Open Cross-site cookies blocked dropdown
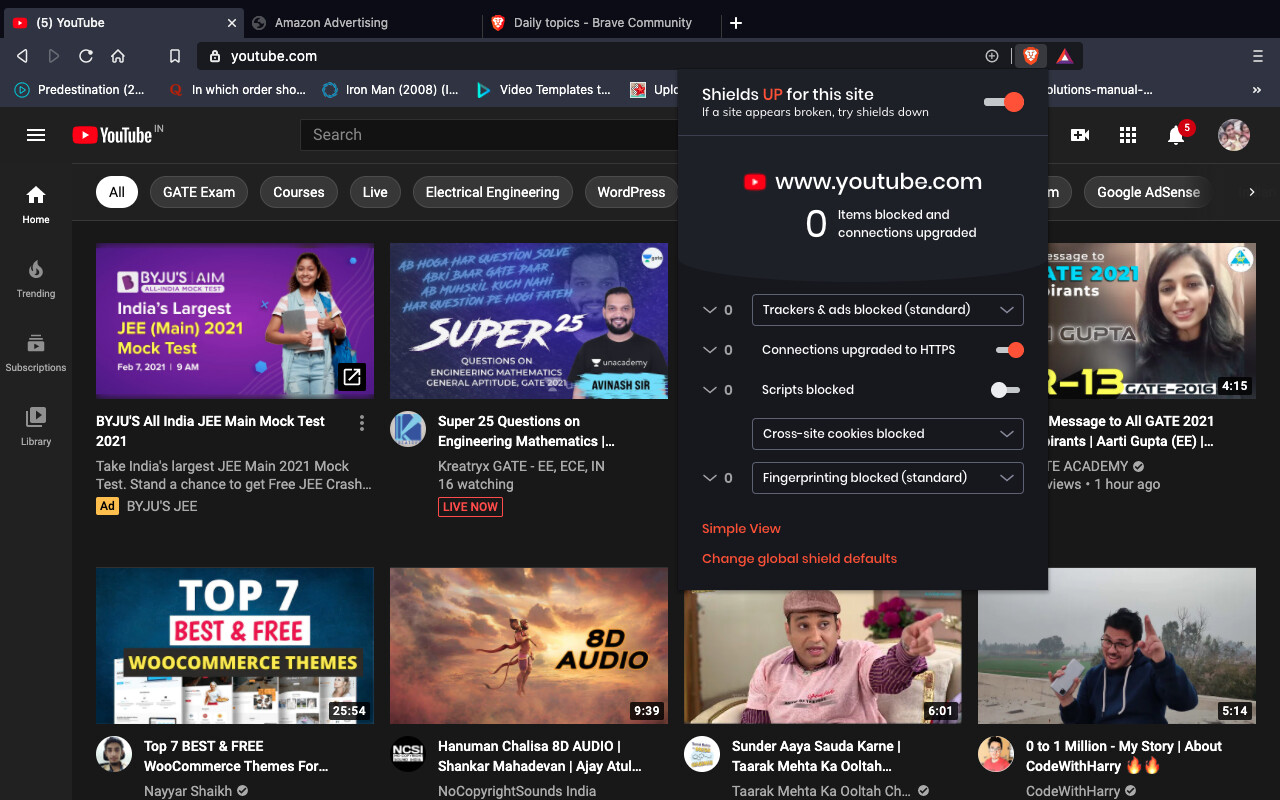 pos(888,434)
